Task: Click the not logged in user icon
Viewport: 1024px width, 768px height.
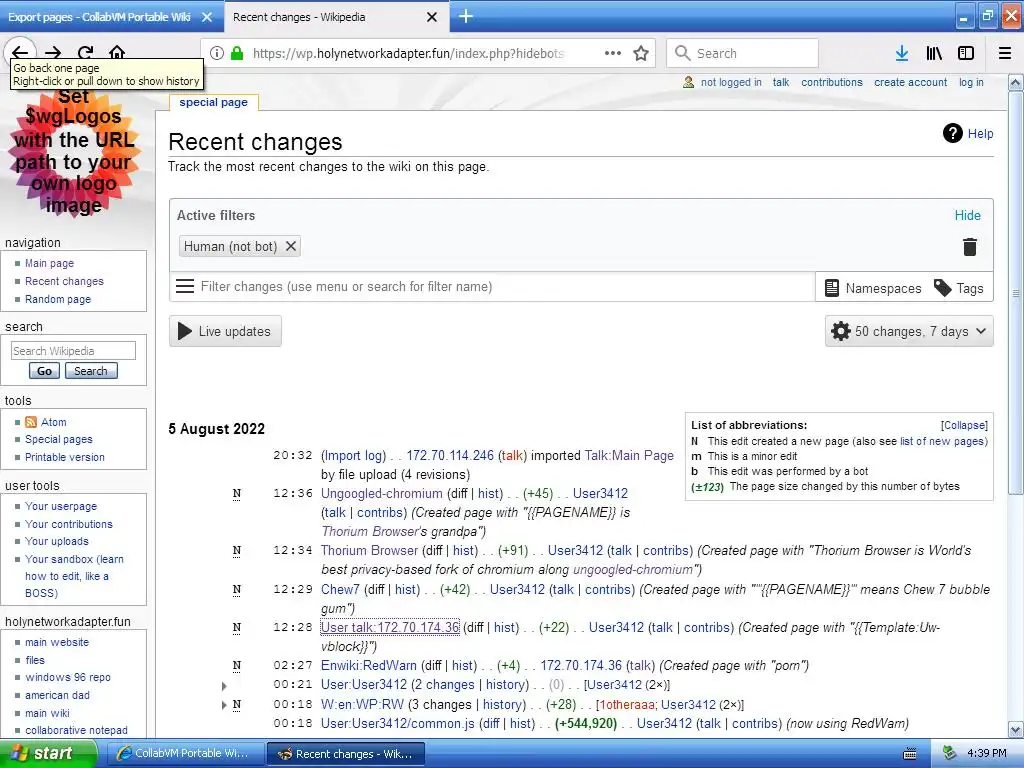Action: (688, 82)
